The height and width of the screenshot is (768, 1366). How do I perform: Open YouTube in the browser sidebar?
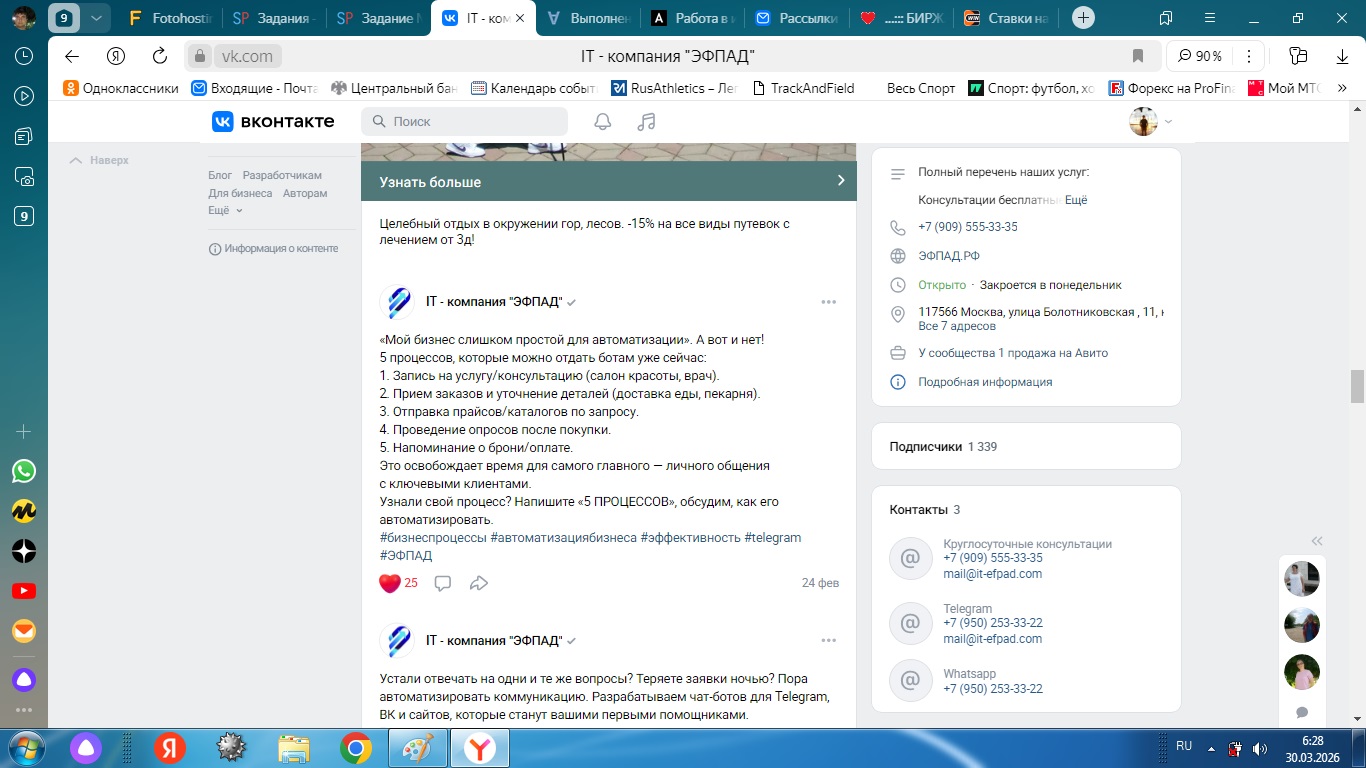click(24, 591)
